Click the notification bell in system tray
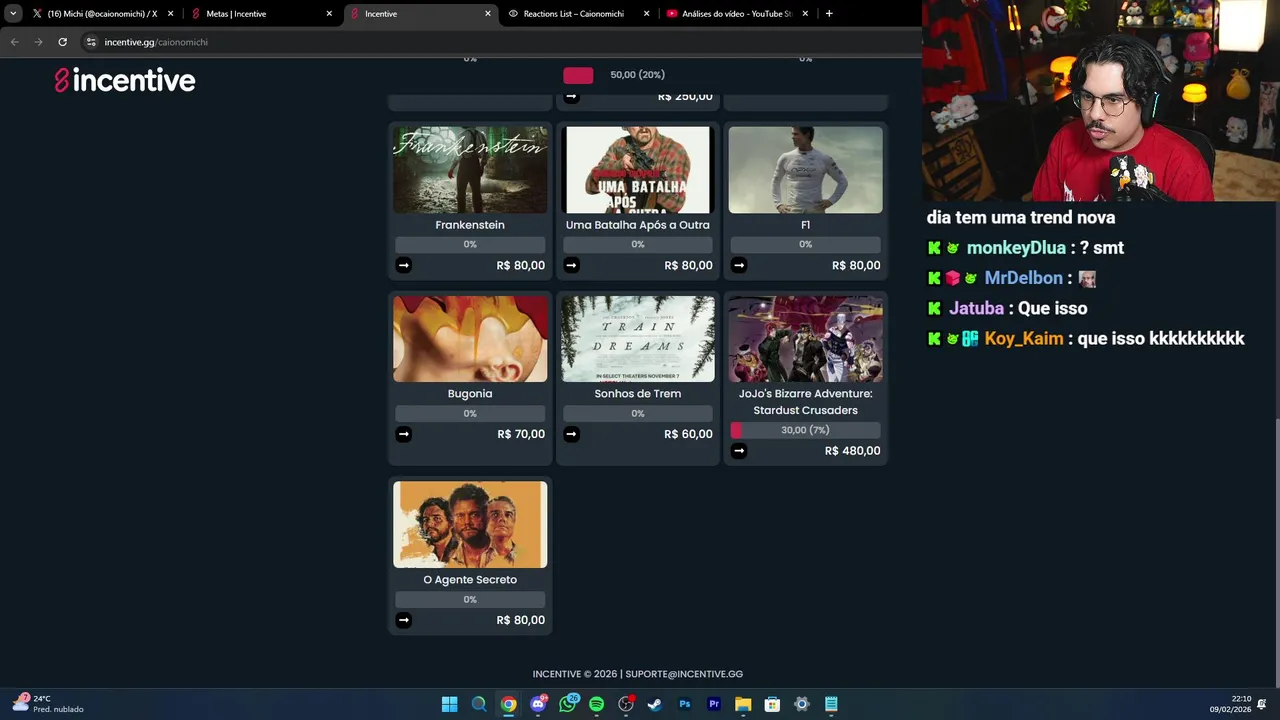This screenshot has height=720, width=1280. [x=1262, y=704]
